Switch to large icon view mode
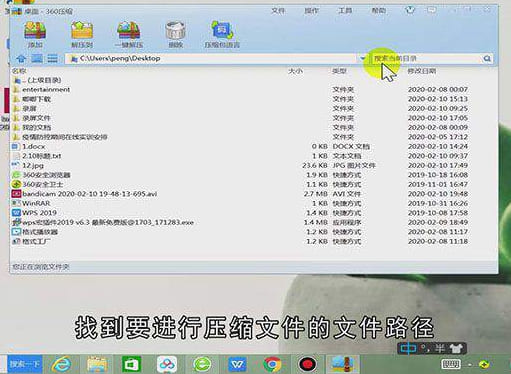 click(x=37, y=59)
